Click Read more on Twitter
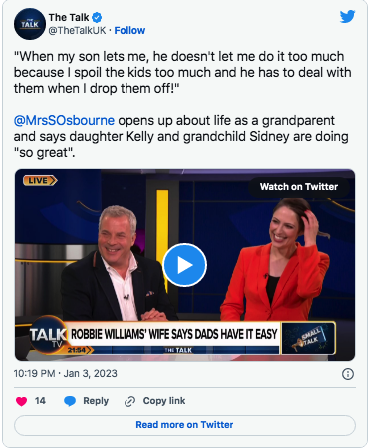This screenshot has height=448, width=369. [185, 425]
